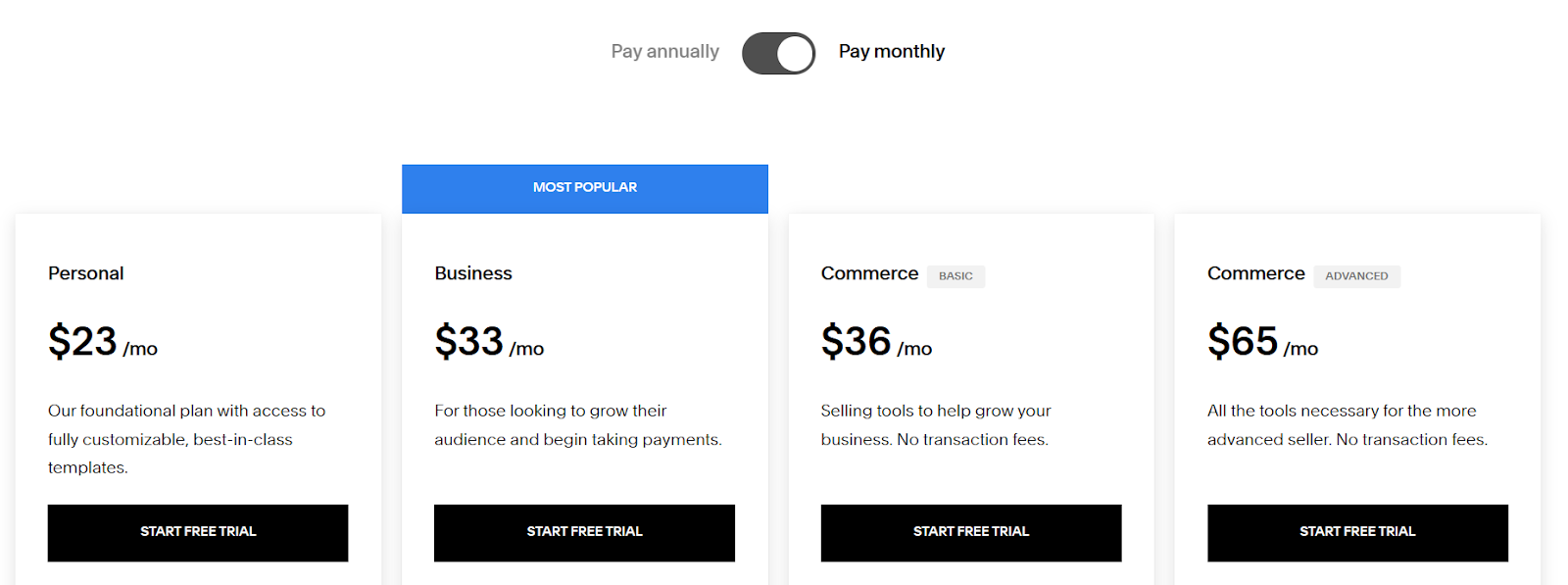Click the ADVANCED badge next to Commerce
Viewport: 1568px width, 585px height.
coord(1356,276)
